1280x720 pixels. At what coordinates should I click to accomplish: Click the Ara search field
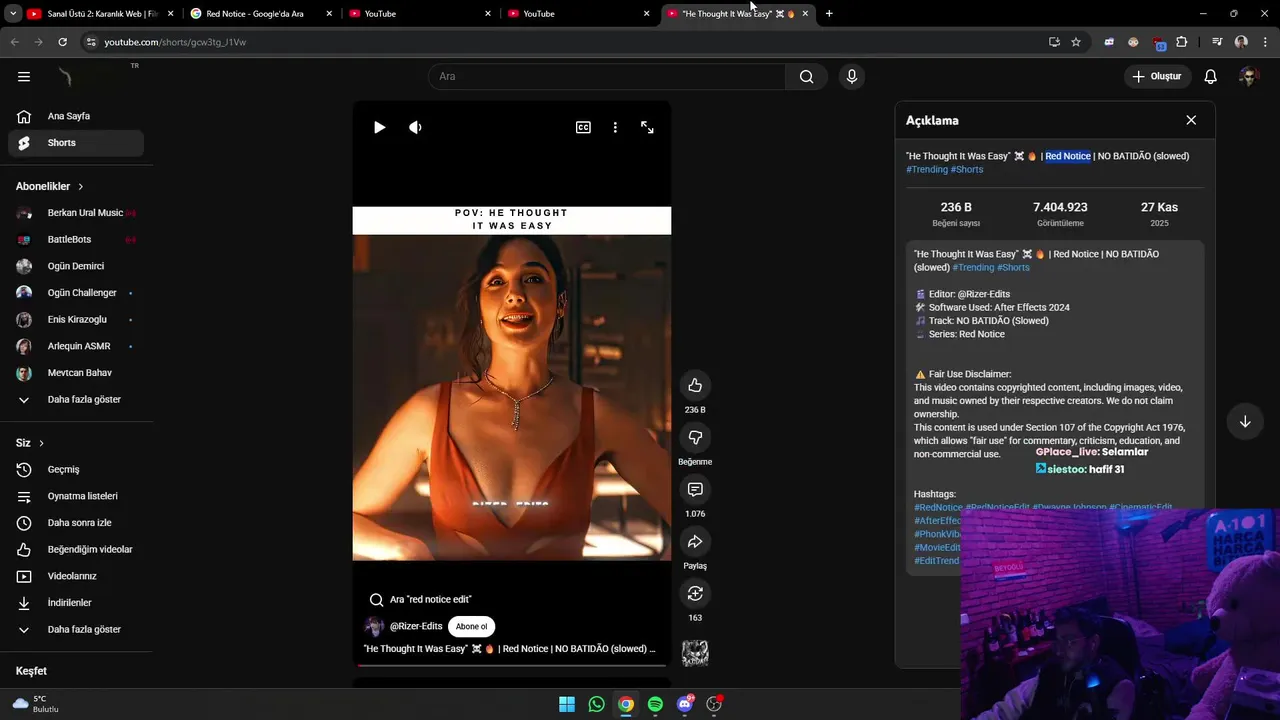[x=607, y=76]
